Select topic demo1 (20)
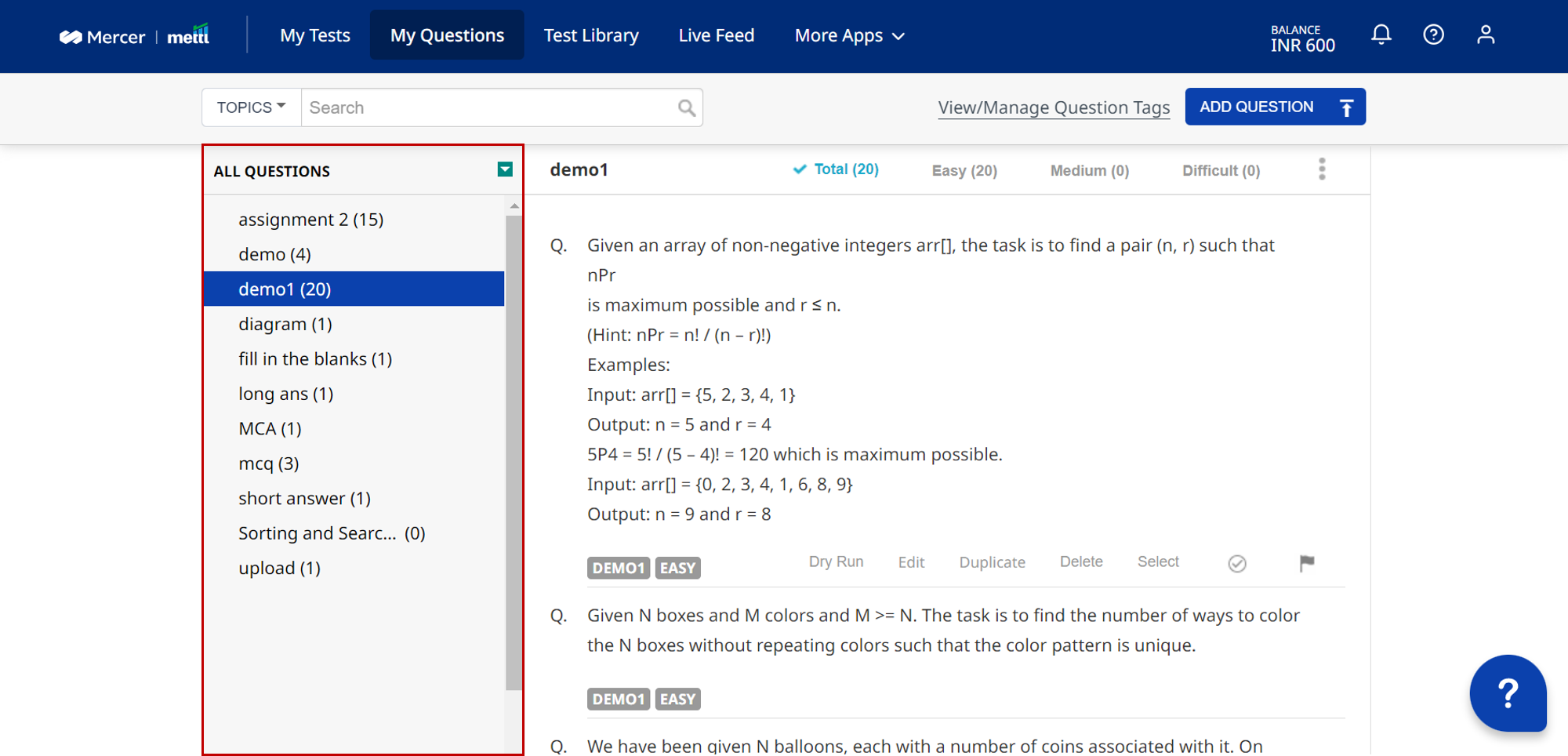This screenshot has height=756, width=1568. pos(354,289)
